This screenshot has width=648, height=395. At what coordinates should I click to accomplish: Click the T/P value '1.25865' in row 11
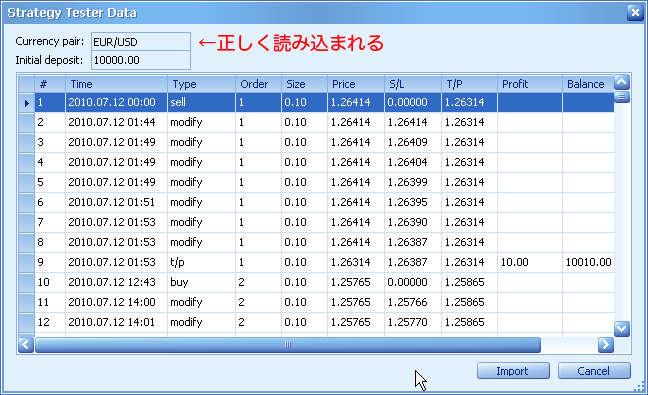click(469, 302)
